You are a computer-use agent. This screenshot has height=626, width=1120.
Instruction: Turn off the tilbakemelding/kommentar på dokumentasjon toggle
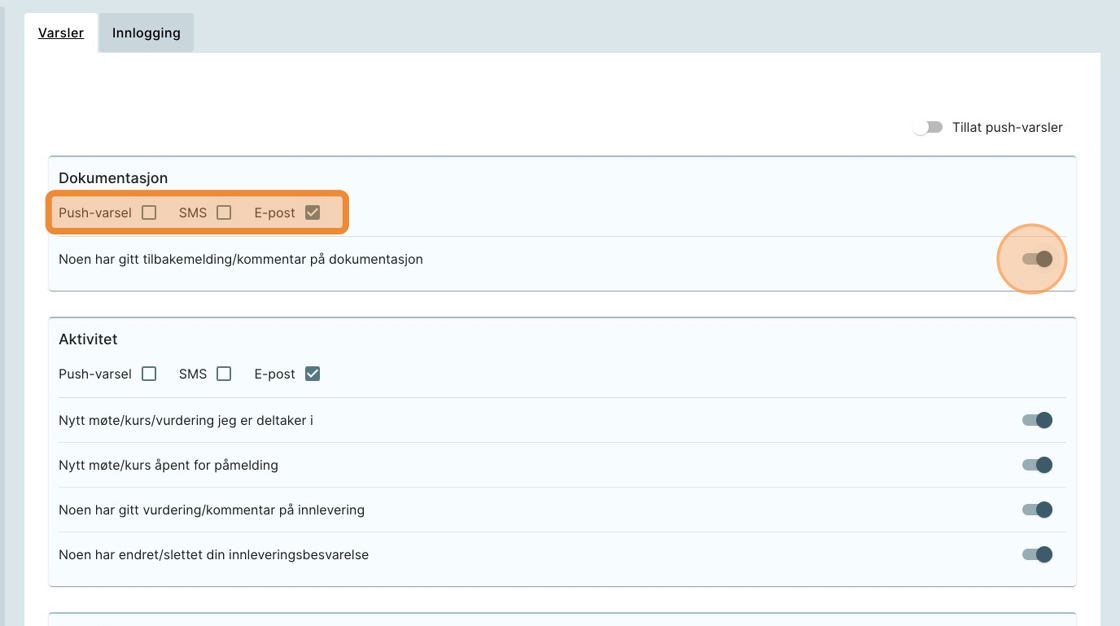pyautogui.click(x=1037, y=259)
